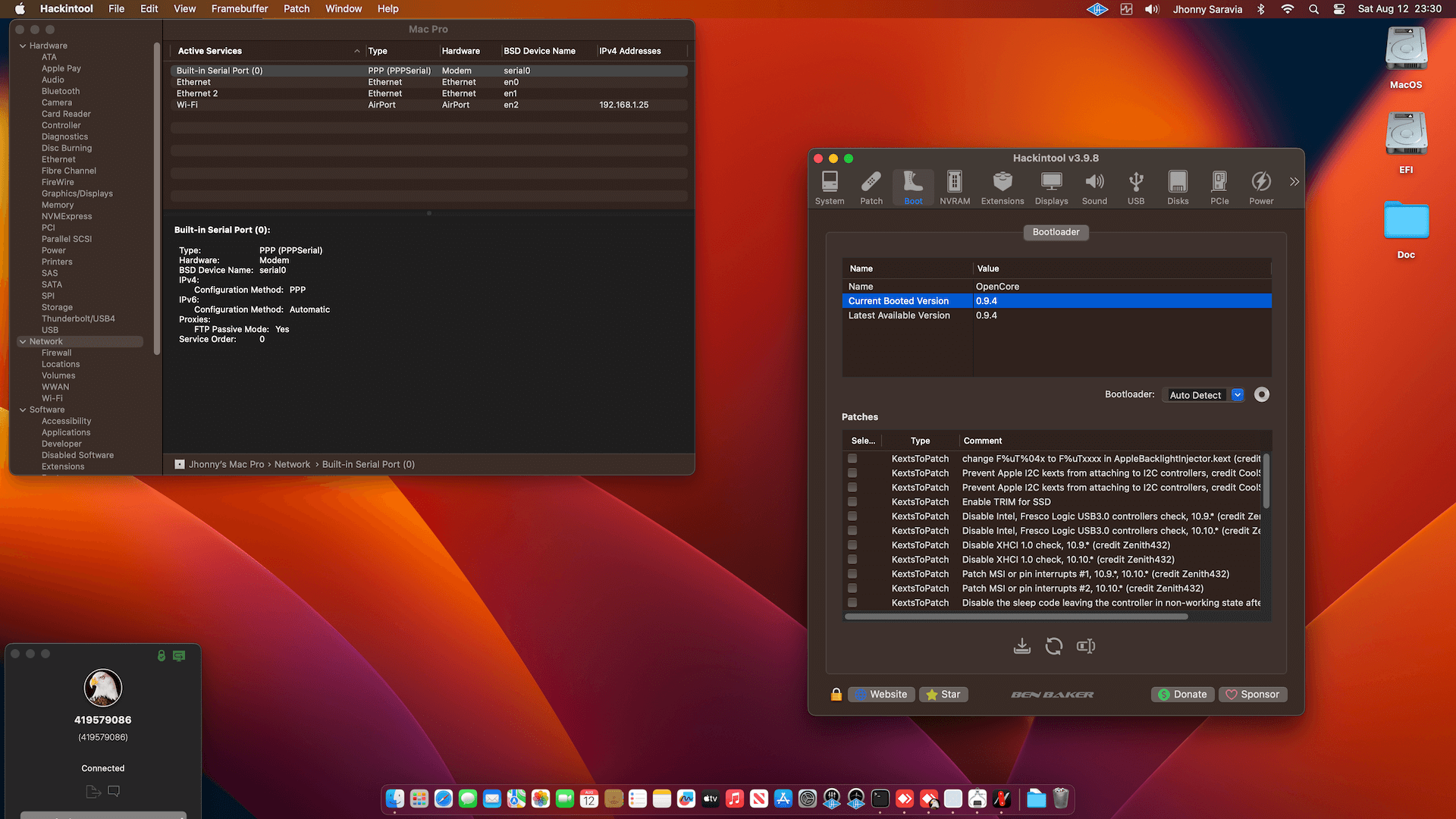Image resolution: width=1456 pixels, height=819 pixels.
Task: Open the Trash in the Dock
Action: click(x=1061, y=799)
